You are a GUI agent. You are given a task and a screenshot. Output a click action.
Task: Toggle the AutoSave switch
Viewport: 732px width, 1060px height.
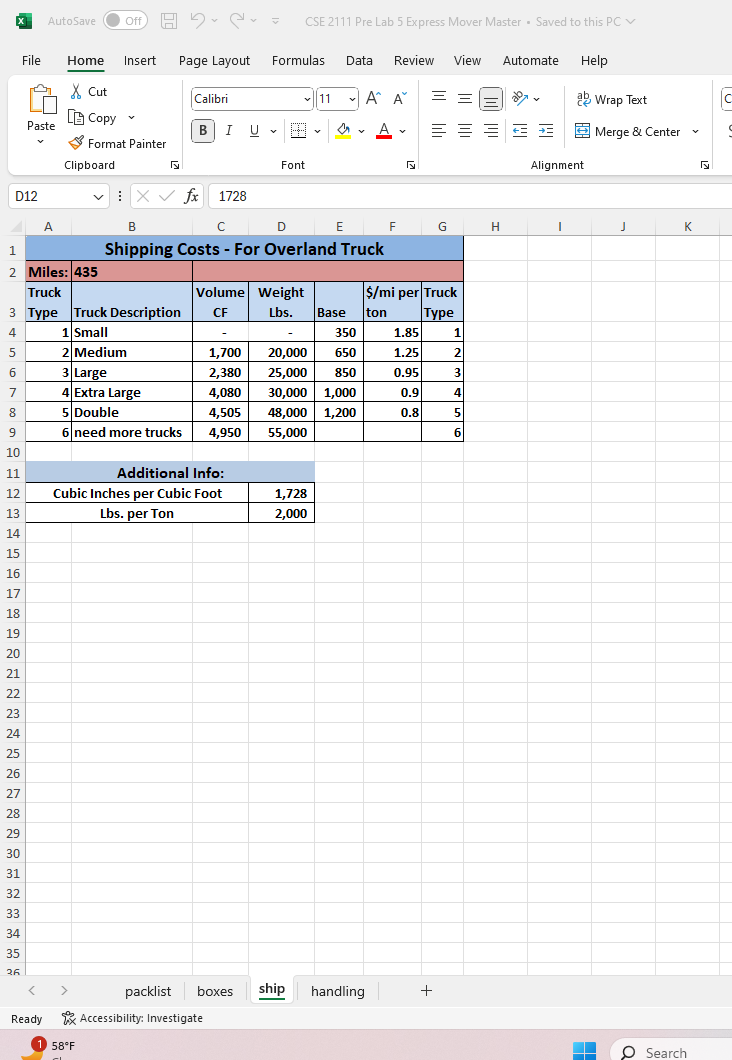click(126, 21)
